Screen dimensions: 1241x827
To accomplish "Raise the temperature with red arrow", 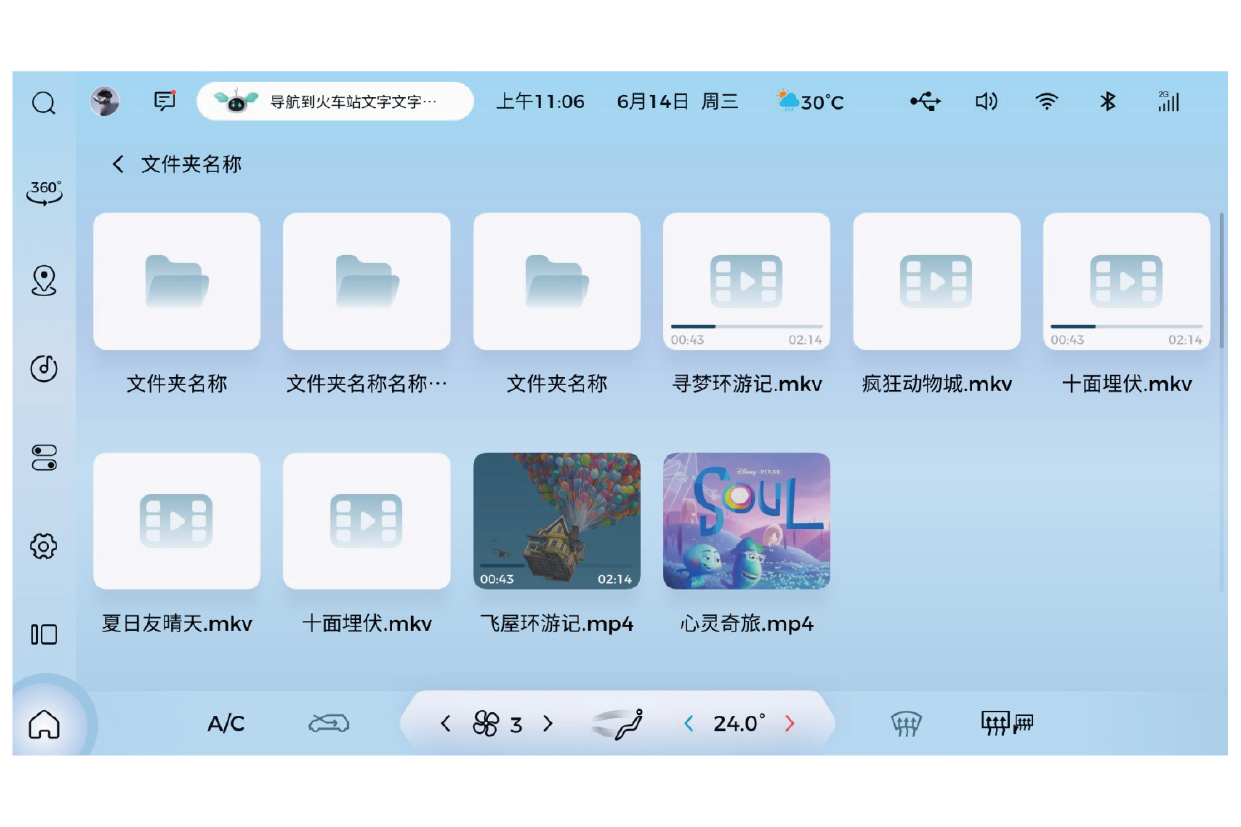I will point(790,724).
